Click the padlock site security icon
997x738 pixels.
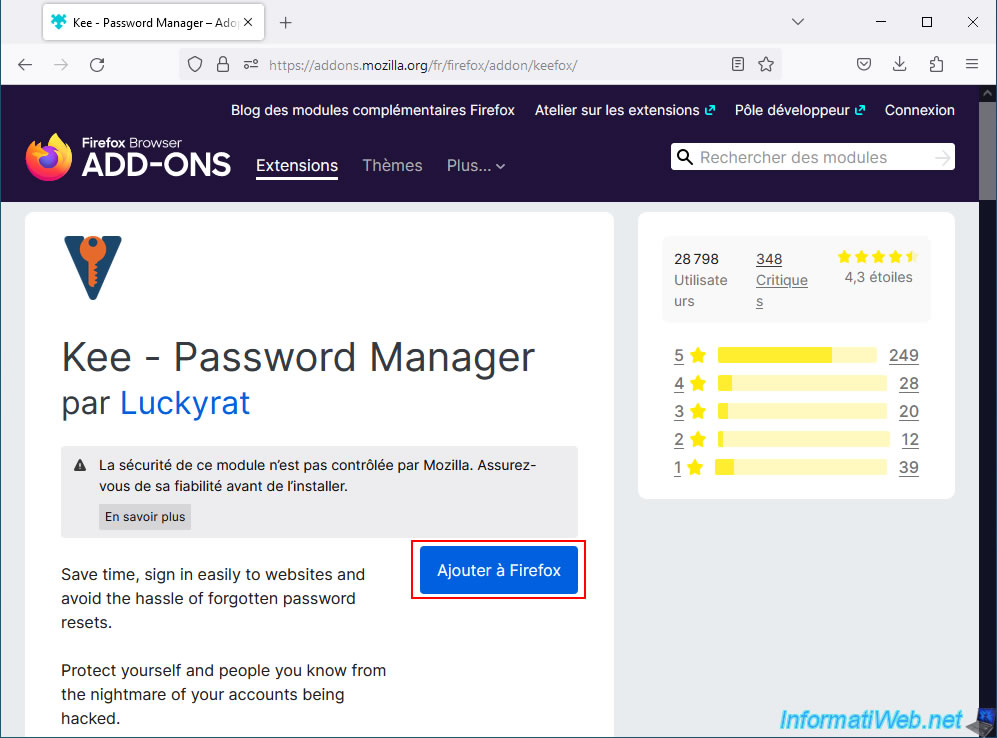pyautogui.click(x=223, y=65)
